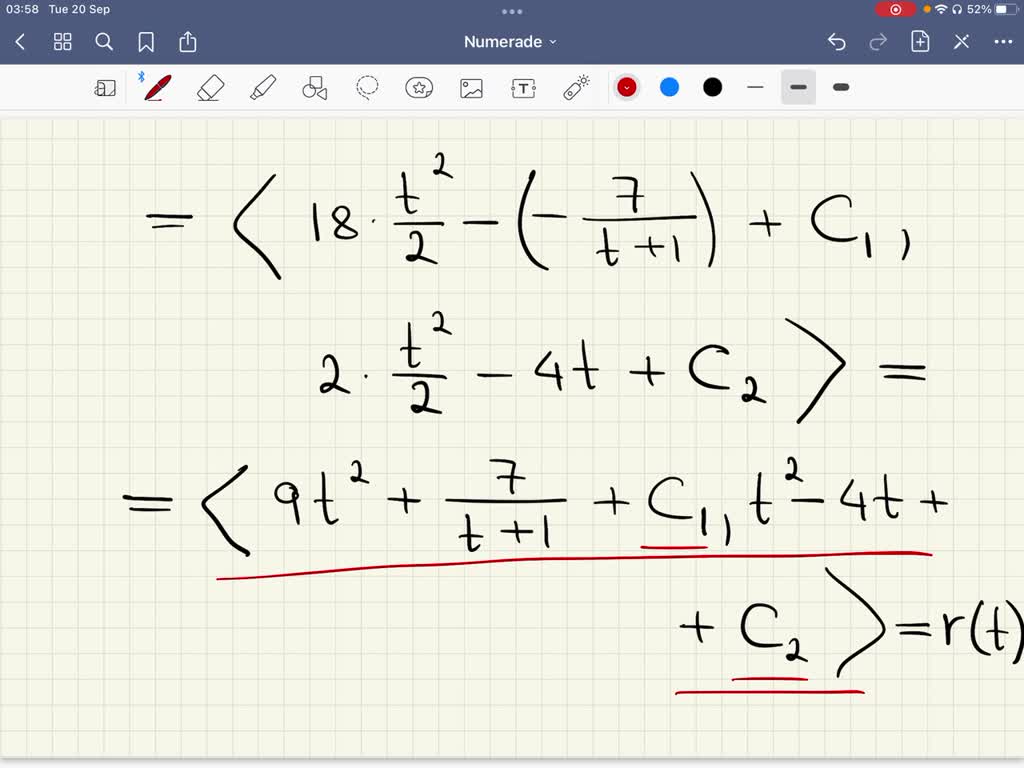This screenshot has height=768, width=1024.
Task: Open the more options ellipsis menu
Action: click(1003, 42)
